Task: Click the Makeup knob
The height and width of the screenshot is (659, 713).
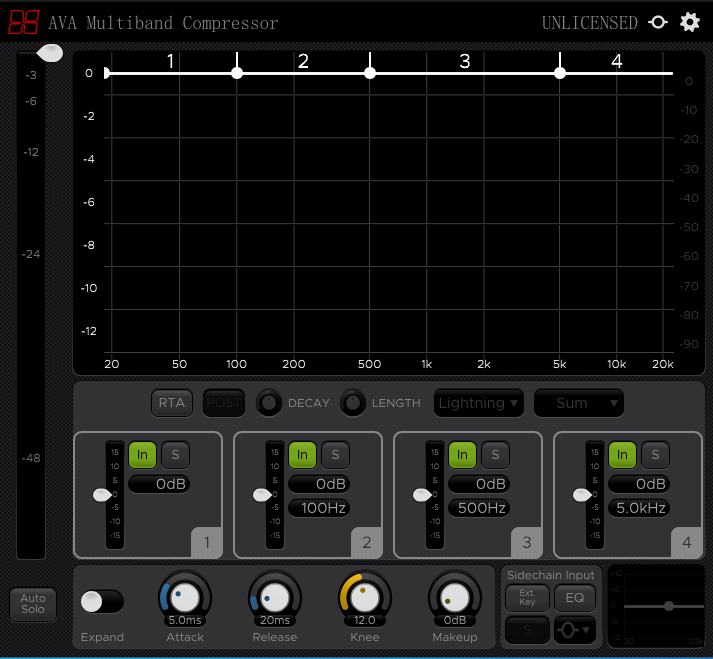Action: 455,598
